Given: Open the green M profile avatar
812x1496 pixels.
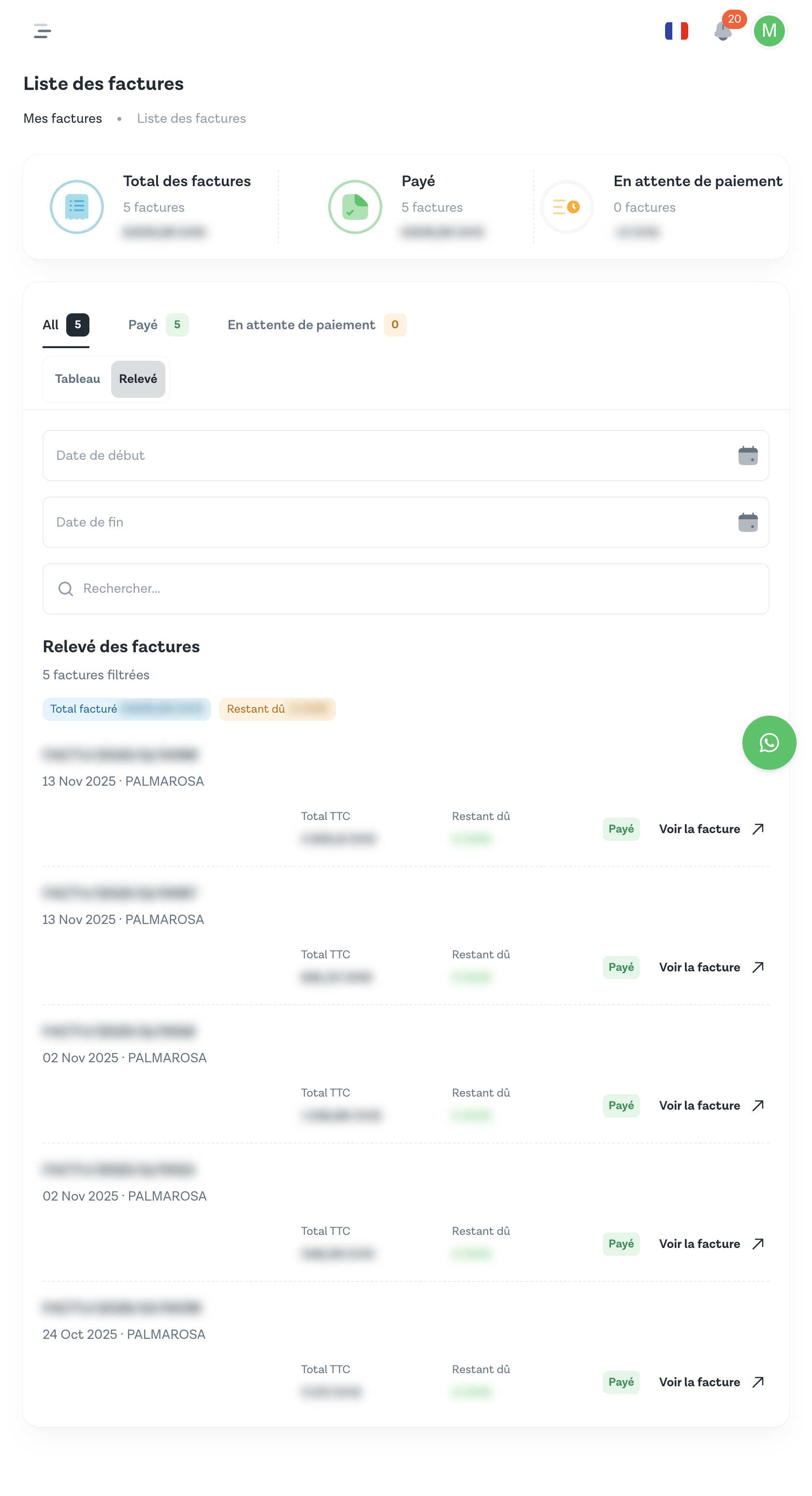Looking at the screenshot, I should pyautogui.click(x=768, y=31).
